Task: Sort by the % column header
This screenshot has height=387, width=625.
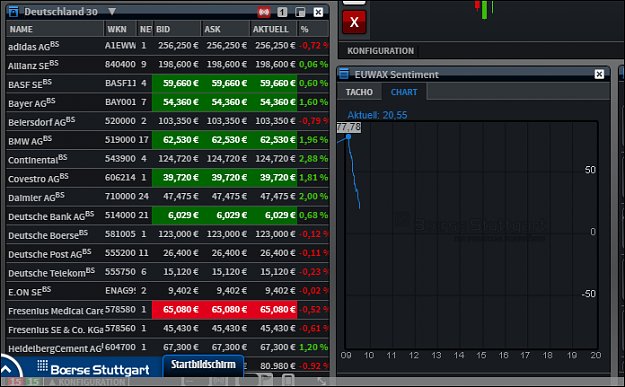Action: [313, 29]
